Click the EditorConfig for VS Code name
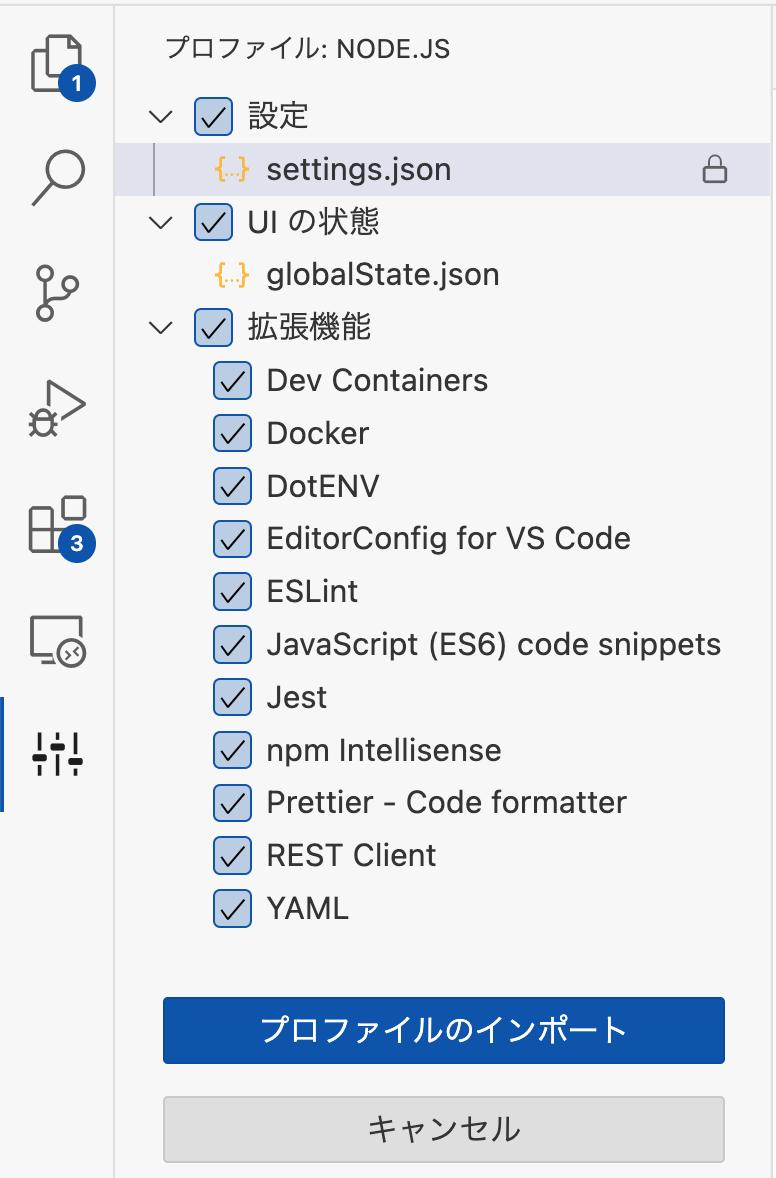Screen dimensions: 776x1178 448,539
